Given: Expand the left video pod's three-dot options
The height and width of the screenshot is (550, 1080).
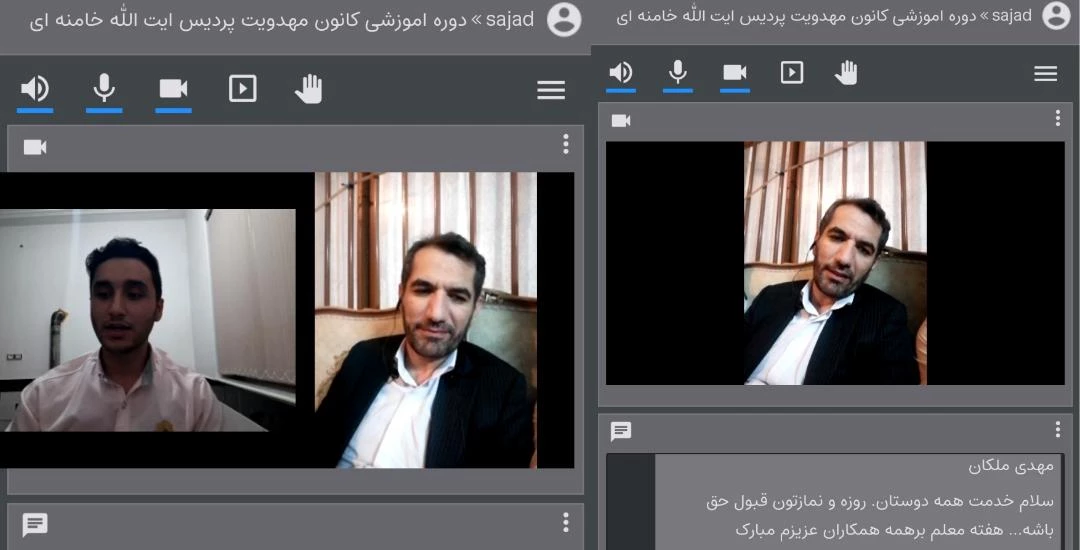Looking at the screenshot, I should click(565, 145).
